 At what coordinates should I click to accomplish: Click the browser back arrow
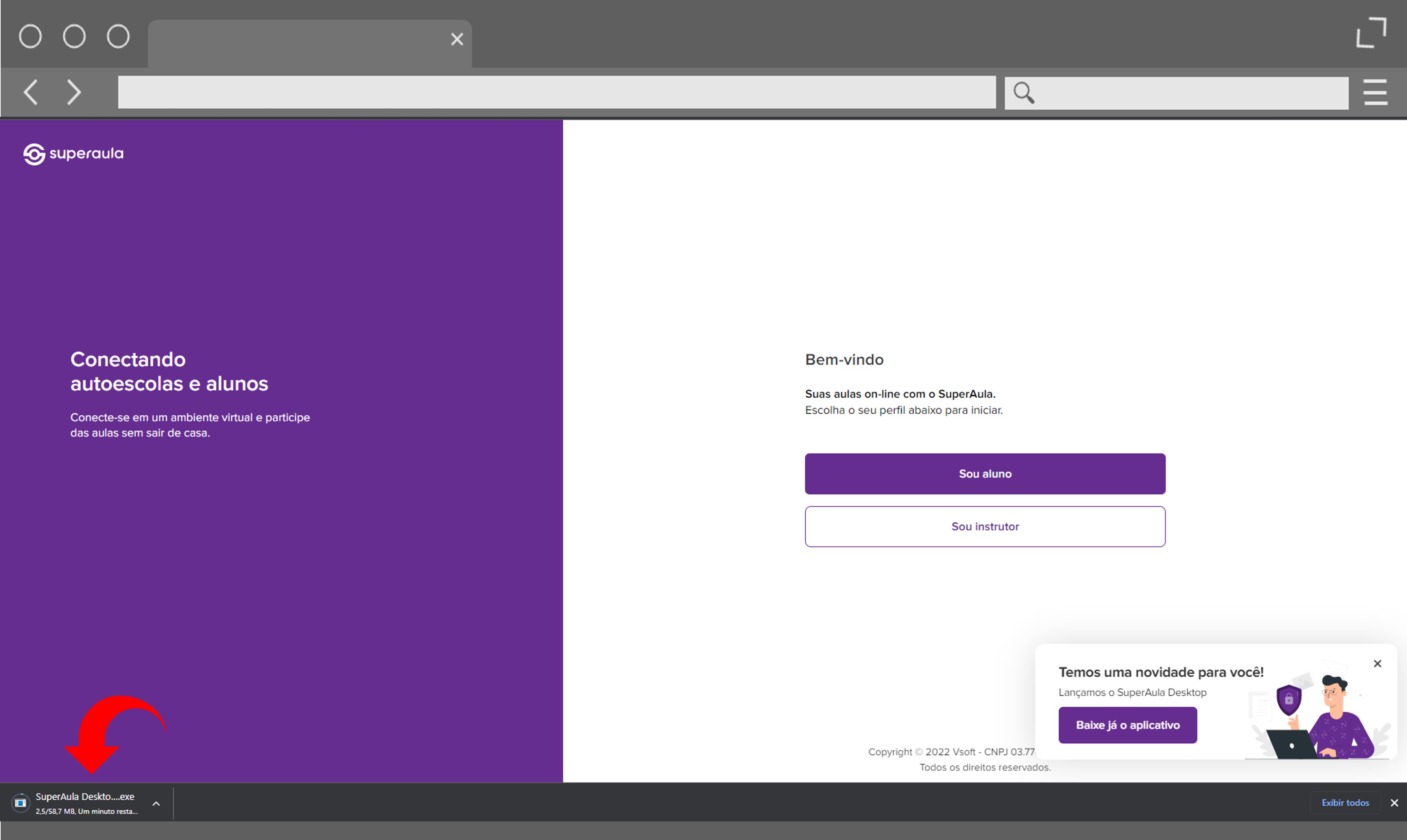point(31,92)
